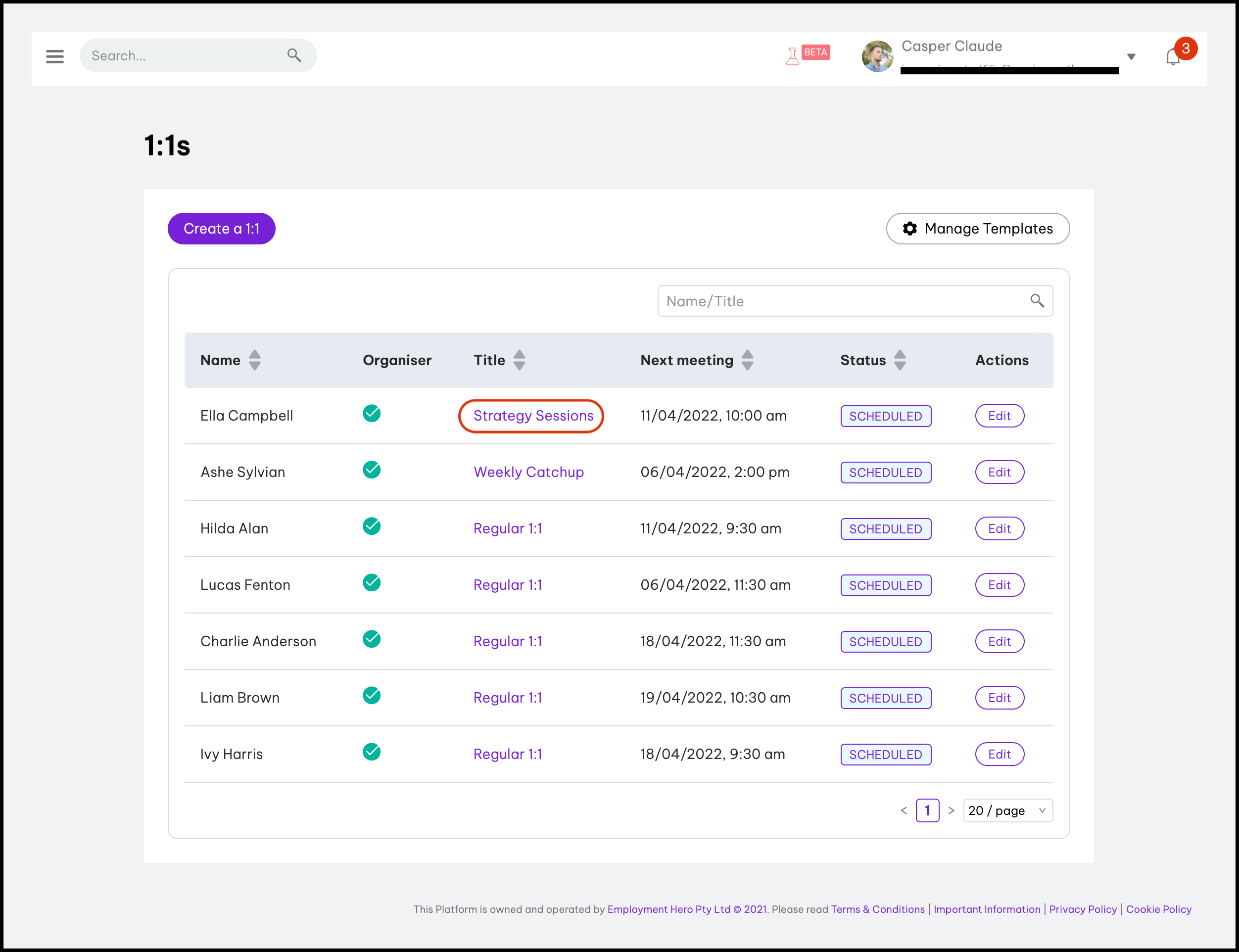Viewport: 1239px width, 952px height.
Task: Sort the table by Title column
Action: [519, 360]
